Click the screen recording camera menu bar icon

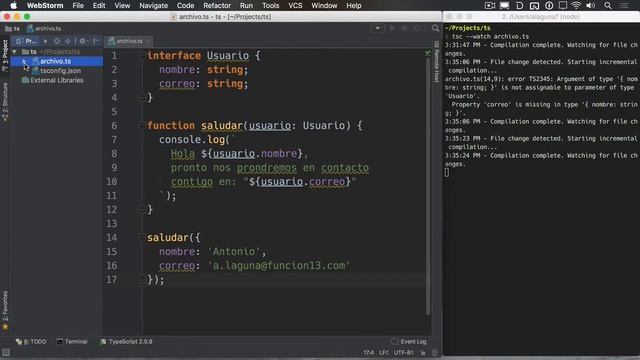tap(490, 6)
